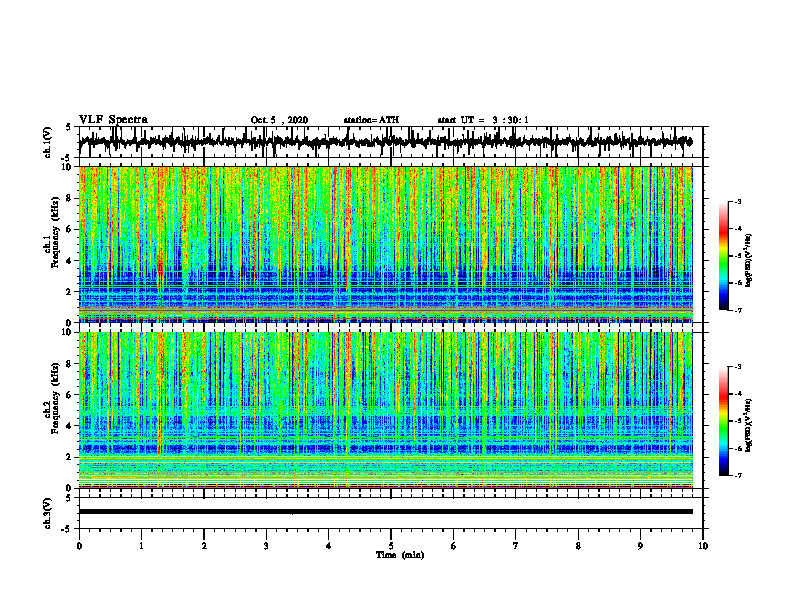Click the ch.1 color bar log(PSD) unit label
The width and height of the screenshot is (792, 612).
click(749, 261)
